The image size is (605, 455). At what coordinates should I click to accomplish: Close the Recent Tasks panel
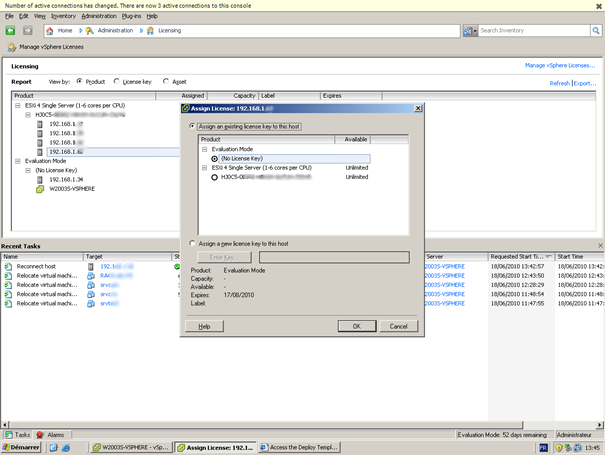[600, 245]
